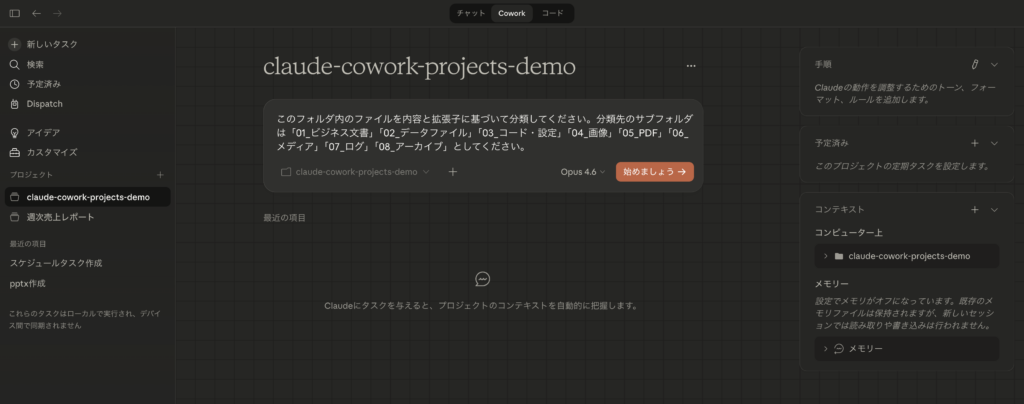Viewport: 1024px width, 404px height.
Task: Open the folder selector claude-cowork-projects-demo dropdown
Action: coord(355,172)
